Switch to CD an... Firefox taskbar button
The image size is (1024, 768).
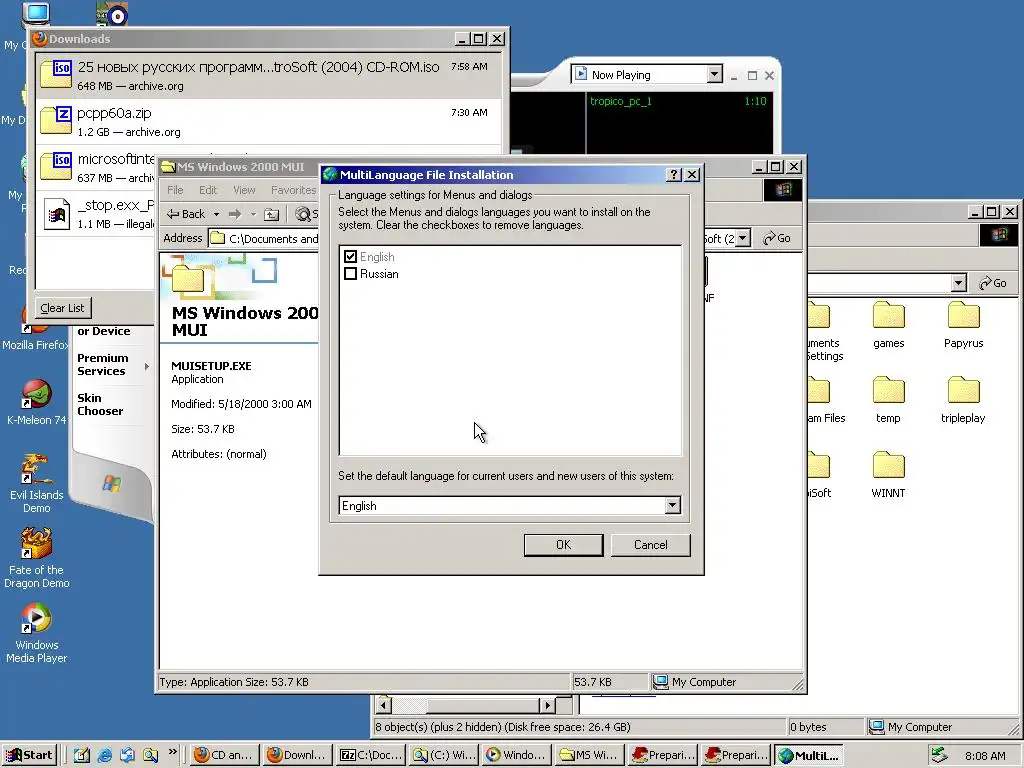pos(223,755)
